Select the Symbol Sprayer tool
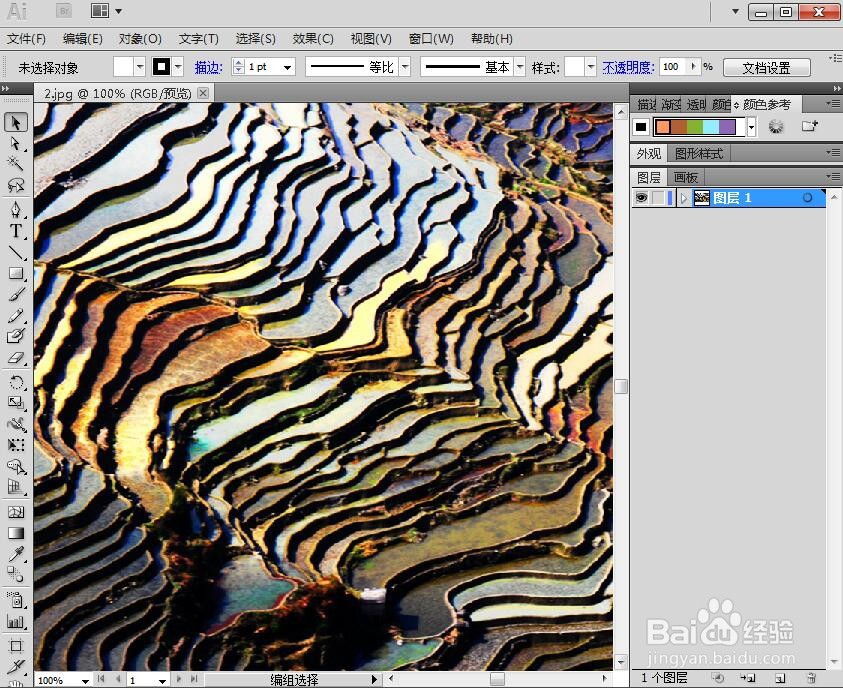Screen dimensions: 843x688 [16, 599]
